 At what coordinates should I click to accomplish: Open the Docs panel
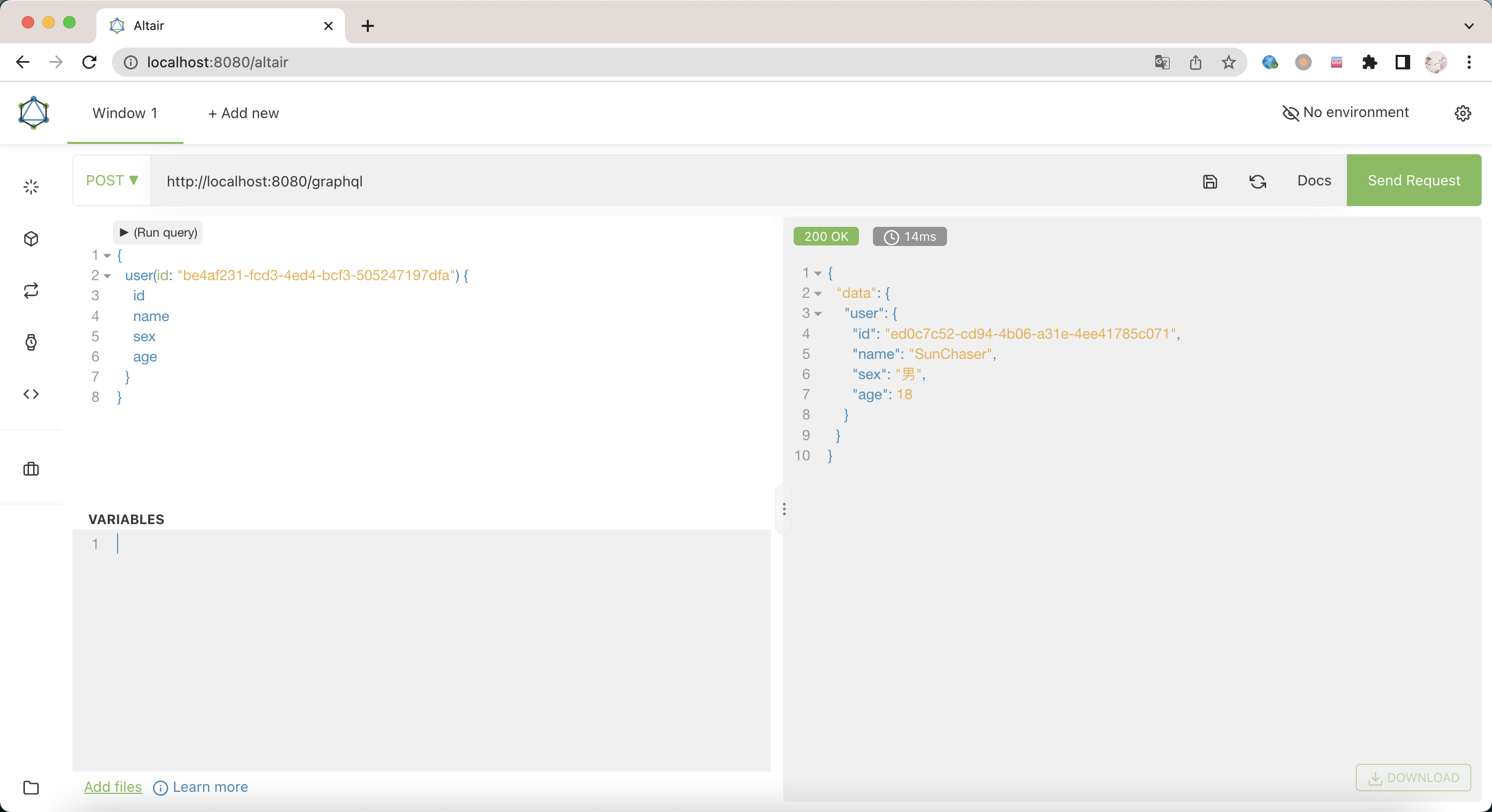tap(1313, 180)
